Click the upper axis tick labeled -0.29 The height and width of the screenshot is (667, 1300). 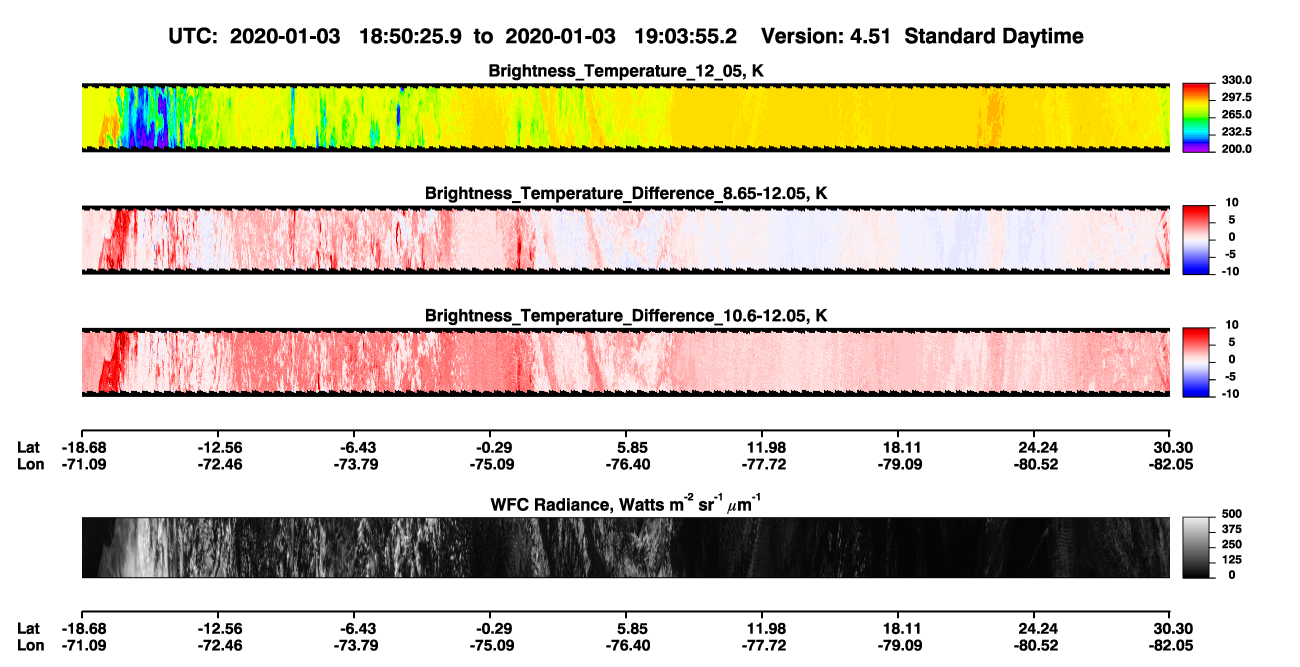click(x=492, y=447)
